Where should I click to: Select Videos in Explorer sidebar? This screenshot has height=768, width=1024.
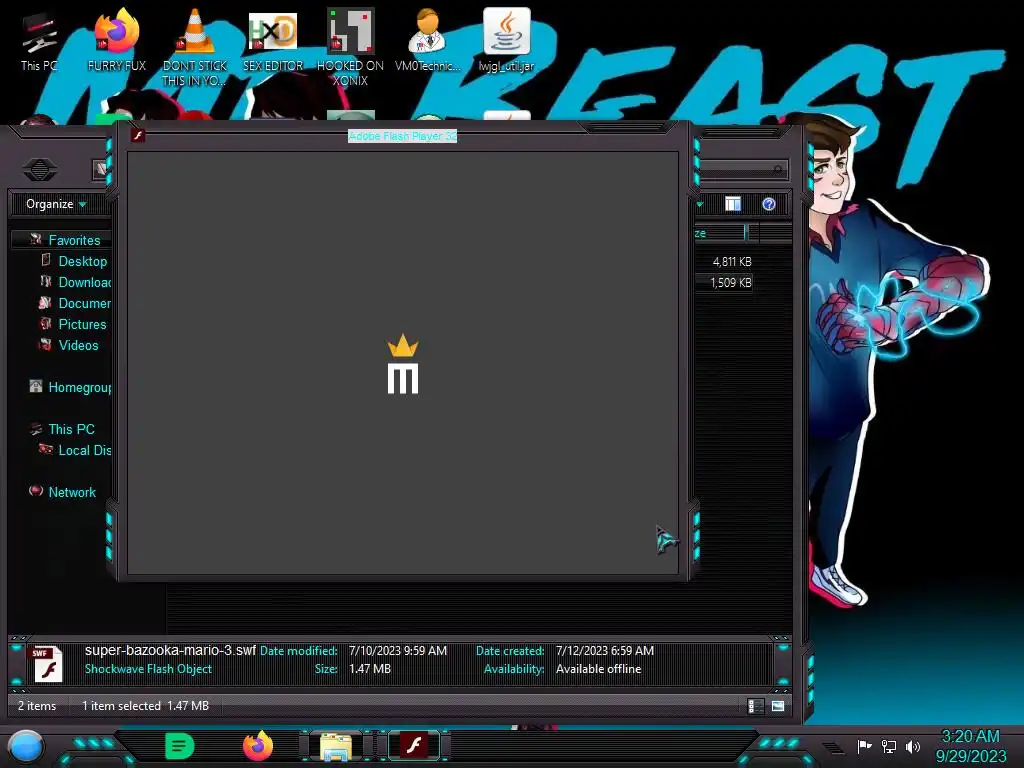[x=70, y=345]
